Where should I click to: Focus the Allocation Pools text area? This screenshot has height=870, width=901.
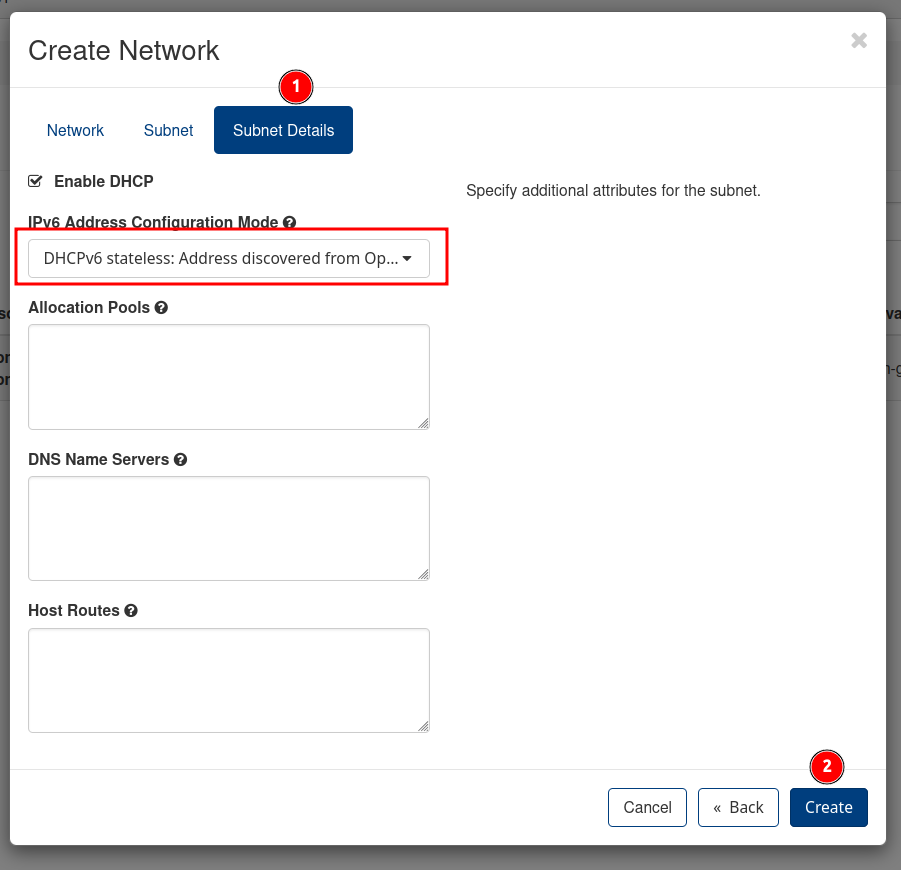click(228, 377)
